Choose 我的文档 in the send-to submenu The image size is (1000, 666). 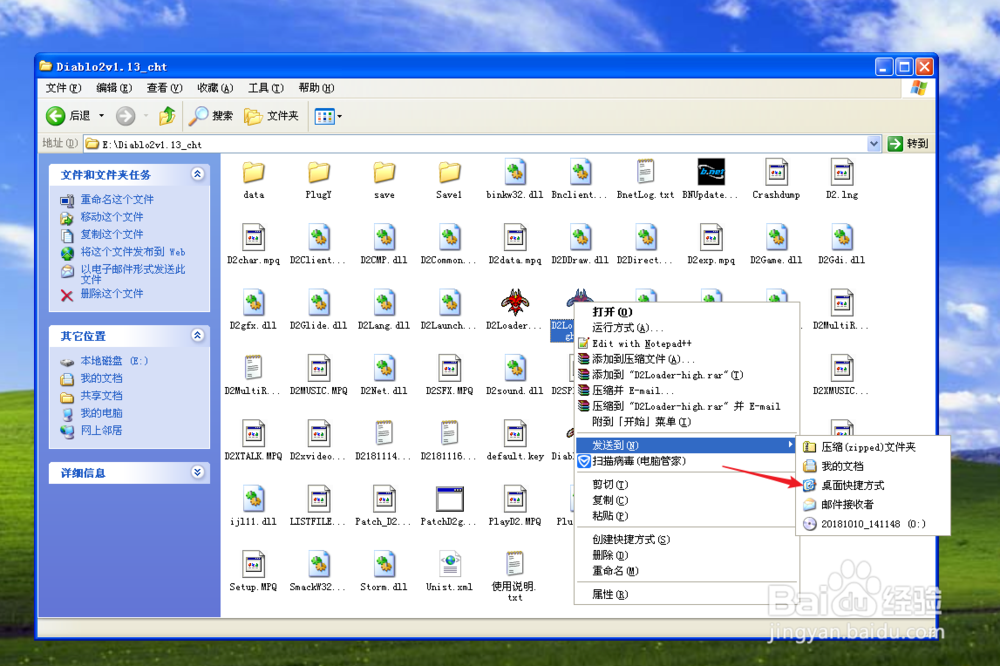pos(873,466)
